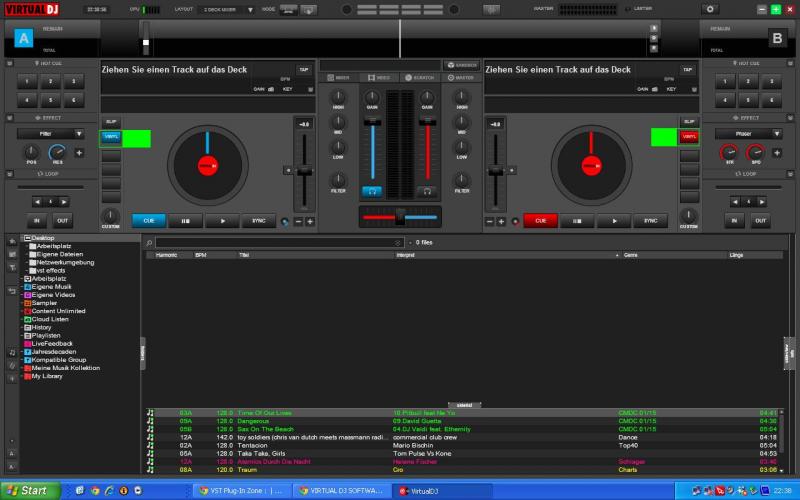This screenshot has width=800, height=500.
Task: Collapse the Desktop tree node
Action: click(27, 238)
